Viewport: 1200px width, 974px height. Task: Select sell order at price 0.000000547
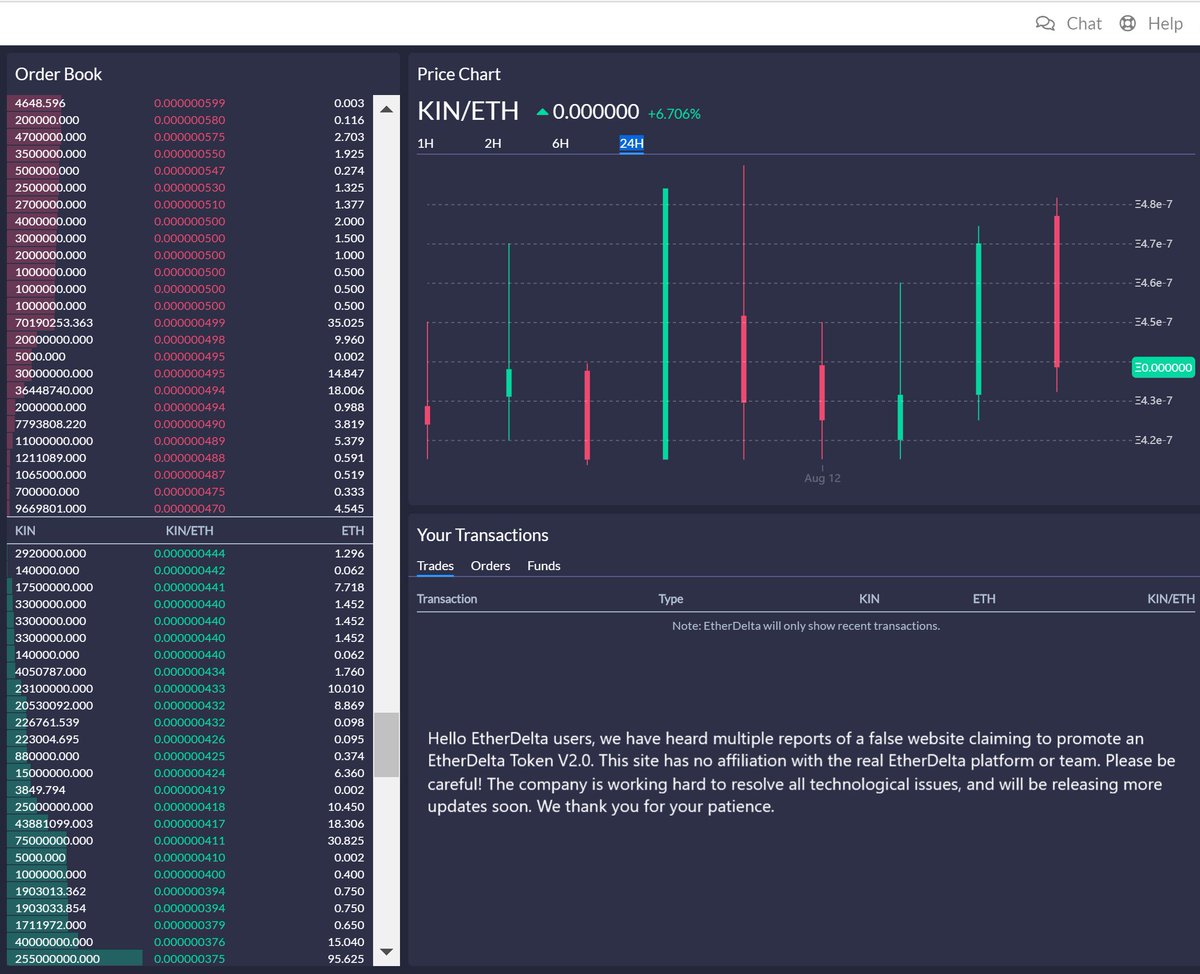click(190, 171)
